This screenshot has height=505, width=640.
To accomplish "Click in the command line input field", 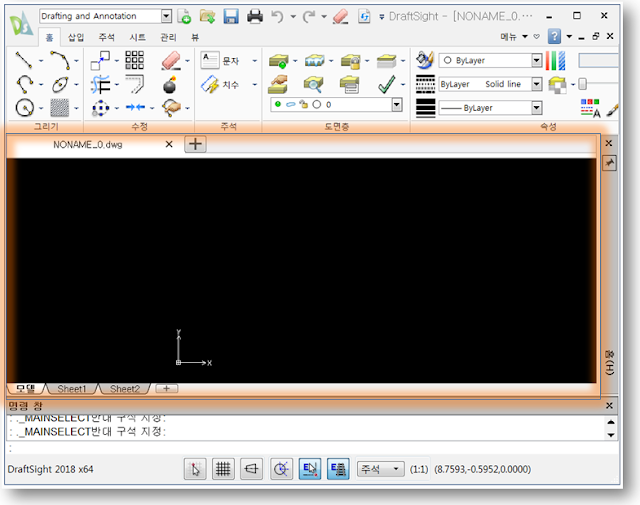I will tap(312, 448).
